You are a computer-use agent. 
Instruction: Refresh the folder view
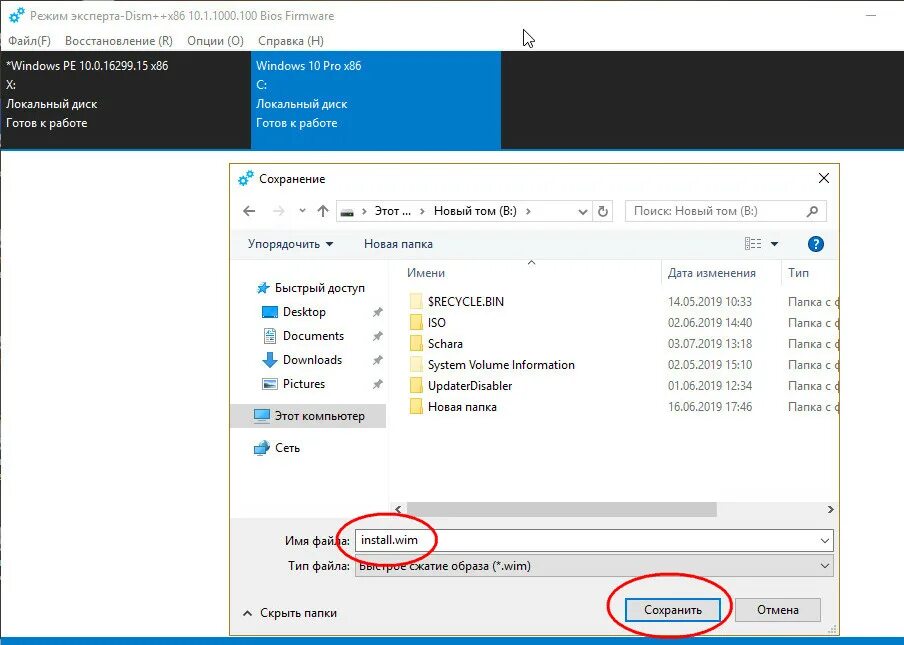602,211
